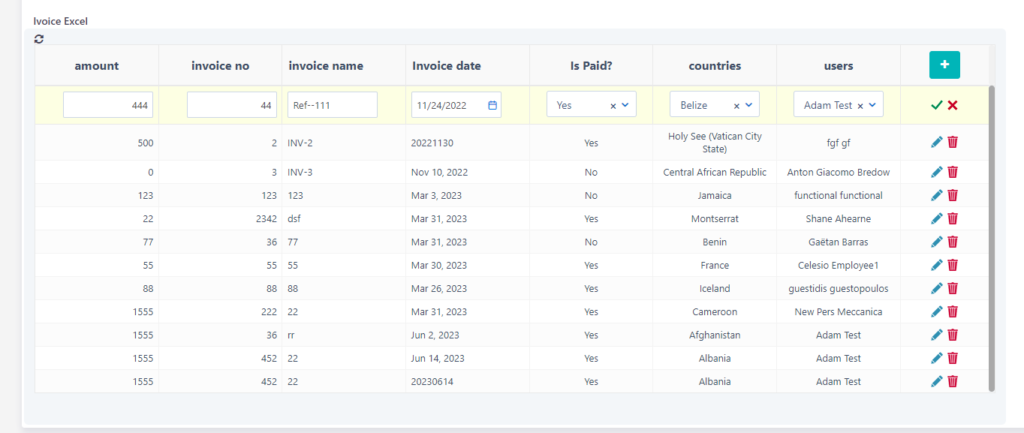The image size is (1024, 433).
Task: Delete the Iceland invoice row
Action: [953, 289]
